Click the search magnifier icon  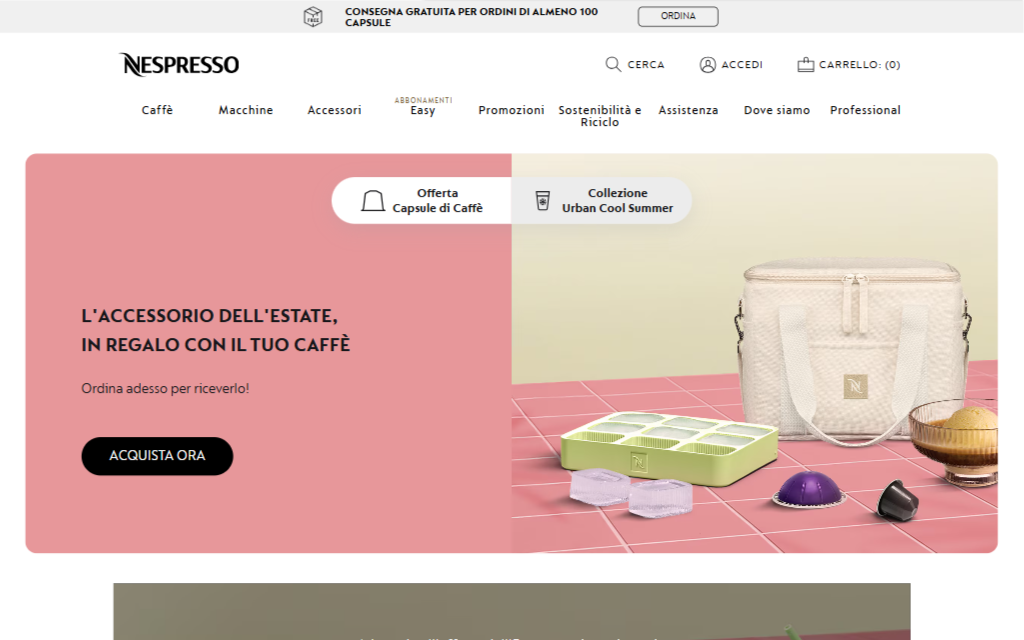613,64
